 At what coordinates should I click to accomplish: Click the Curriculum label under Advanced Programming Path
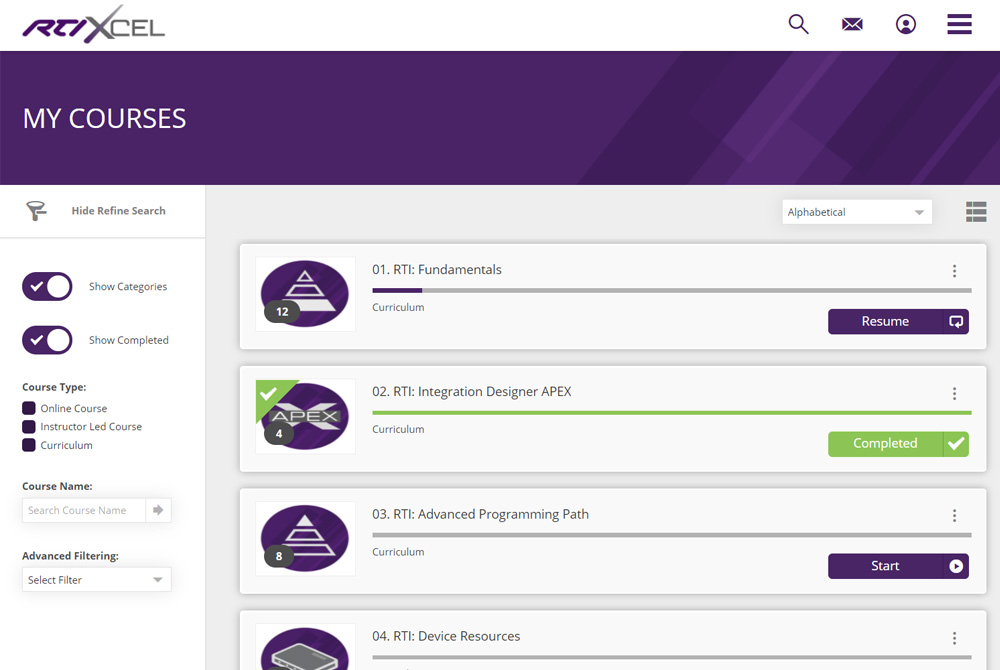click(398, 551)
